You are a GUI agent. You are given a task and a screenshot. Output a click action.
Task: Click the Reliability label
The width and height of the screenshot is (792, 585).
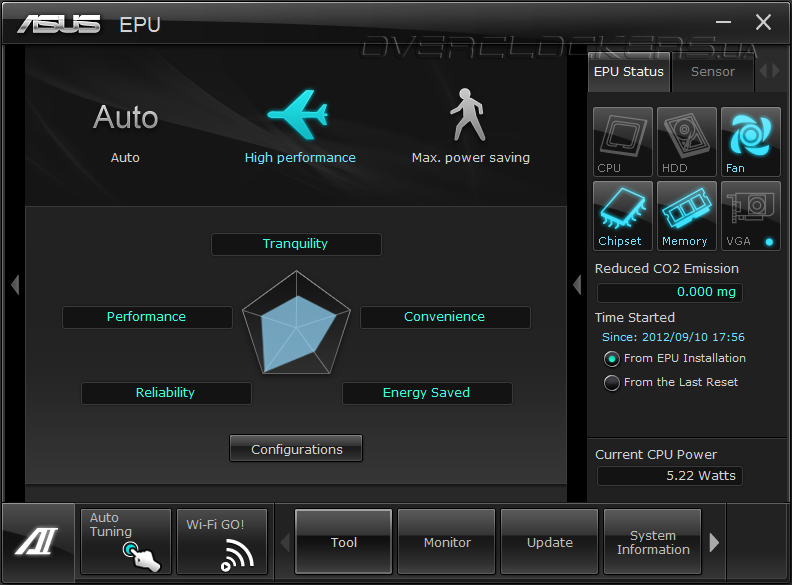(x=166, y=393)
